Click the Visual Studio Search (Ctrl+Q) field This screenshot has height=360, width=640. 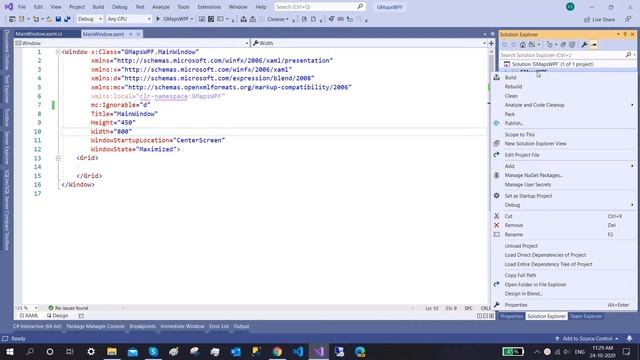point(320,7)
